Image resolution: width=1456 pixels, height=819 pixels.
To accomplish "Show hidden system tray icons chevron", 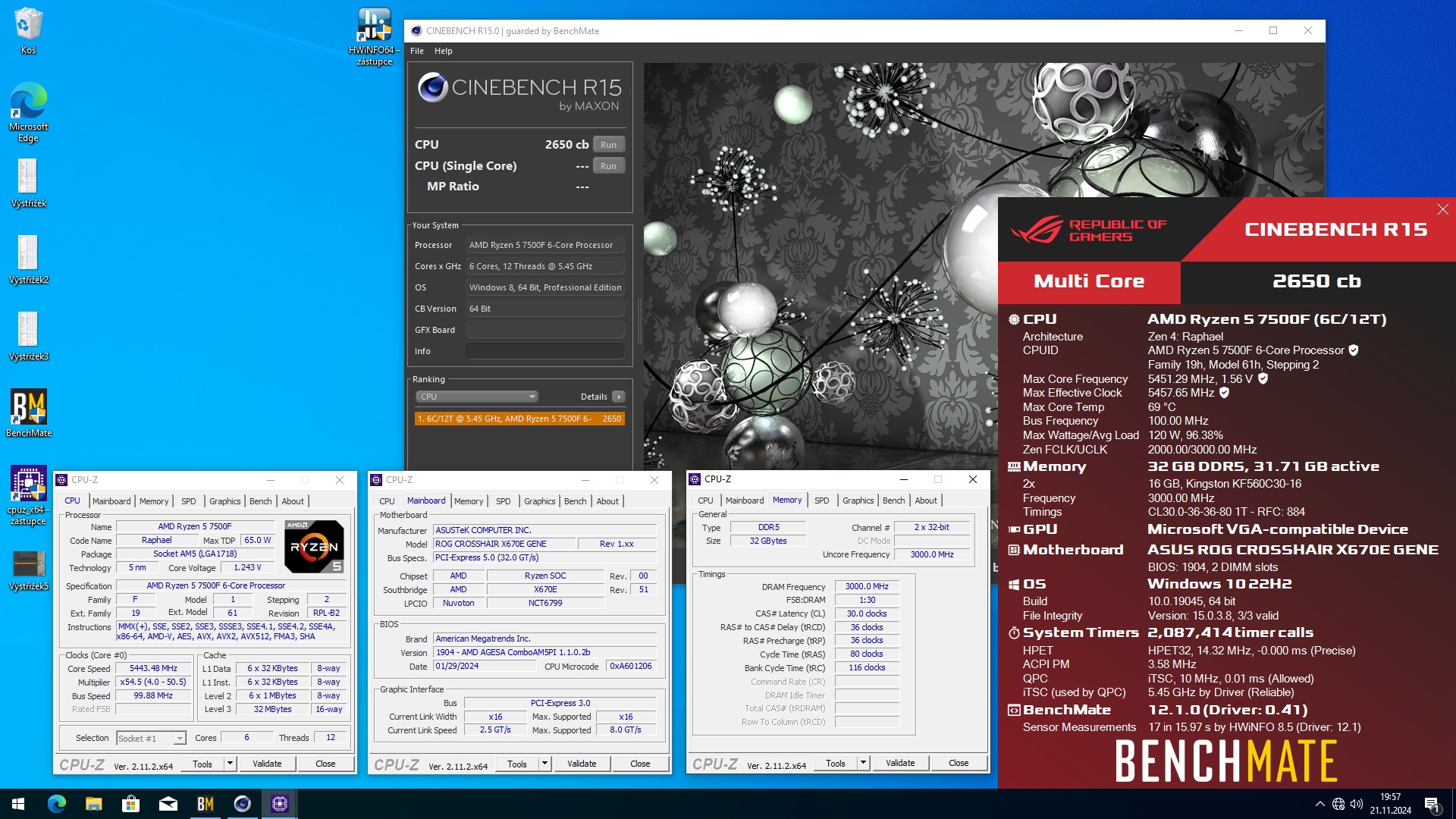I will 1319,804.
